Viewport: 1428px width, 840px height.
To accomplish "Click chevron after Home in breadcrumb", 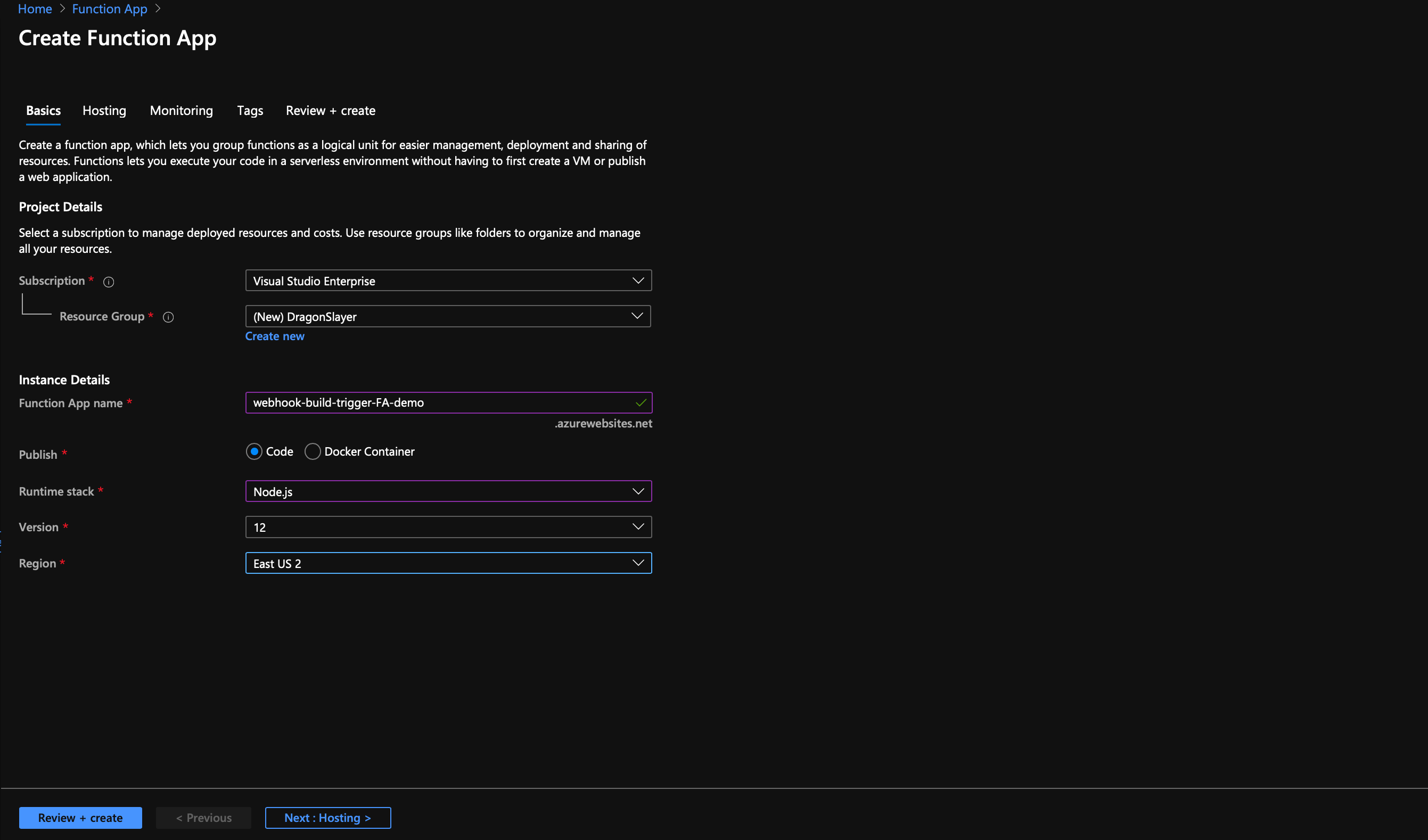I will [62, 9].
